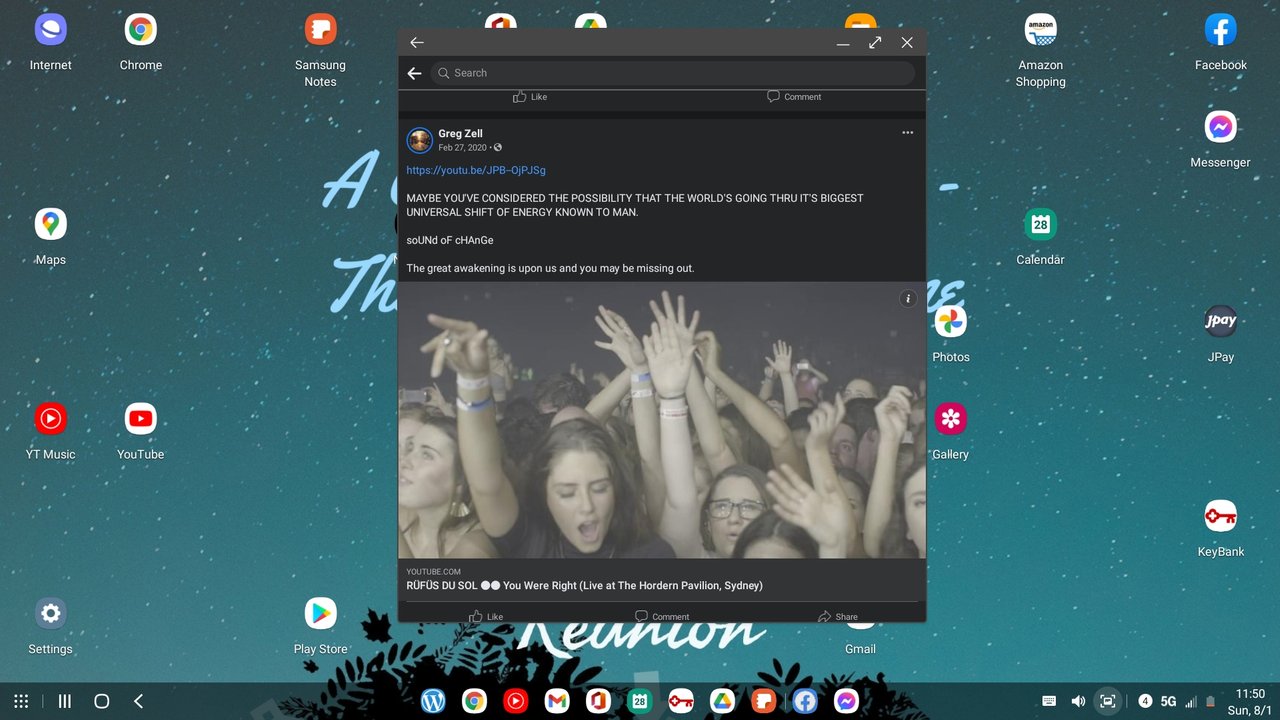Follow the youtu.be/JPB-OjPJSg link

click(x=476, y=170)
